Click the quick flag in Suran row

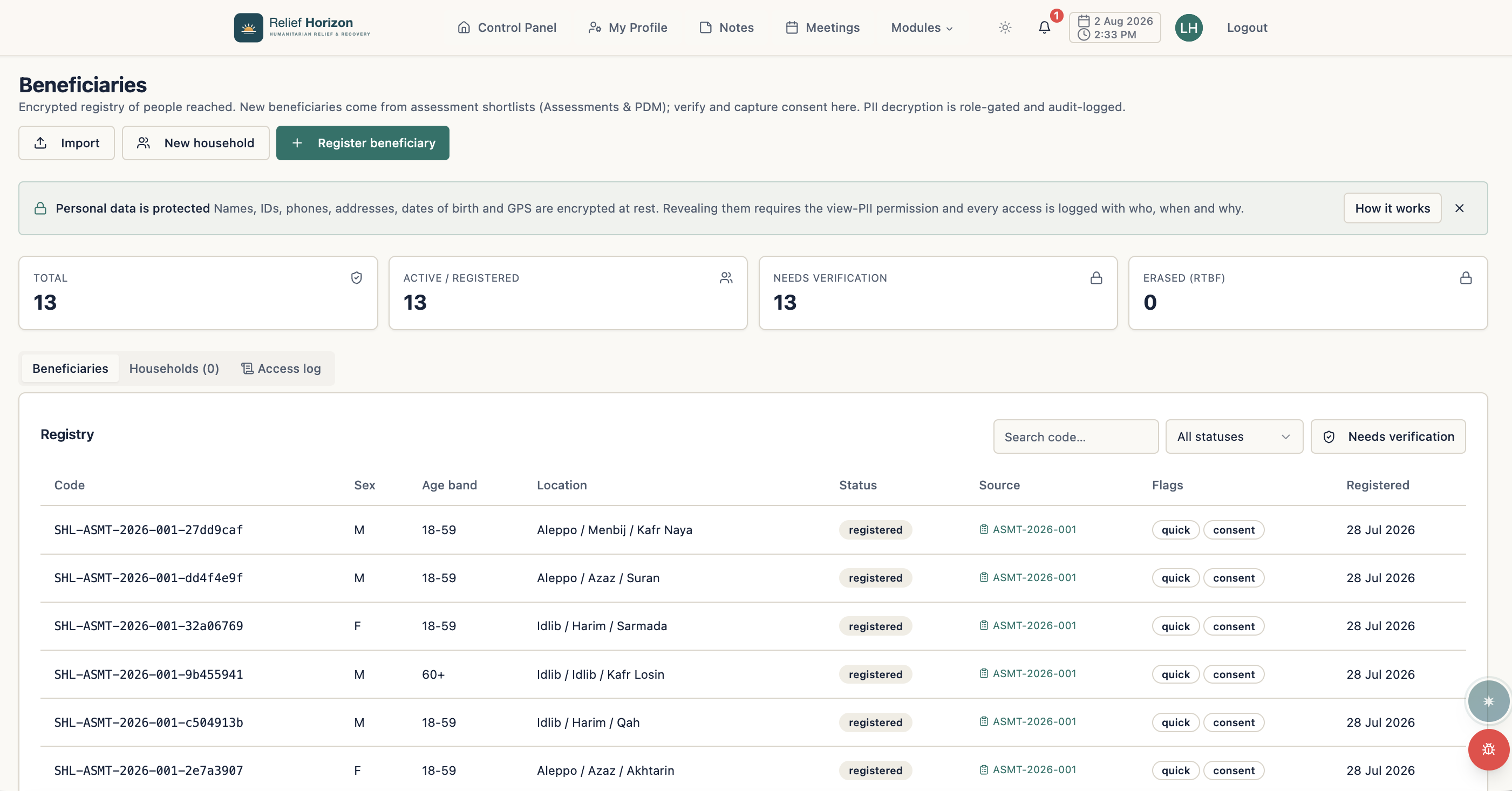(1176, 578)
